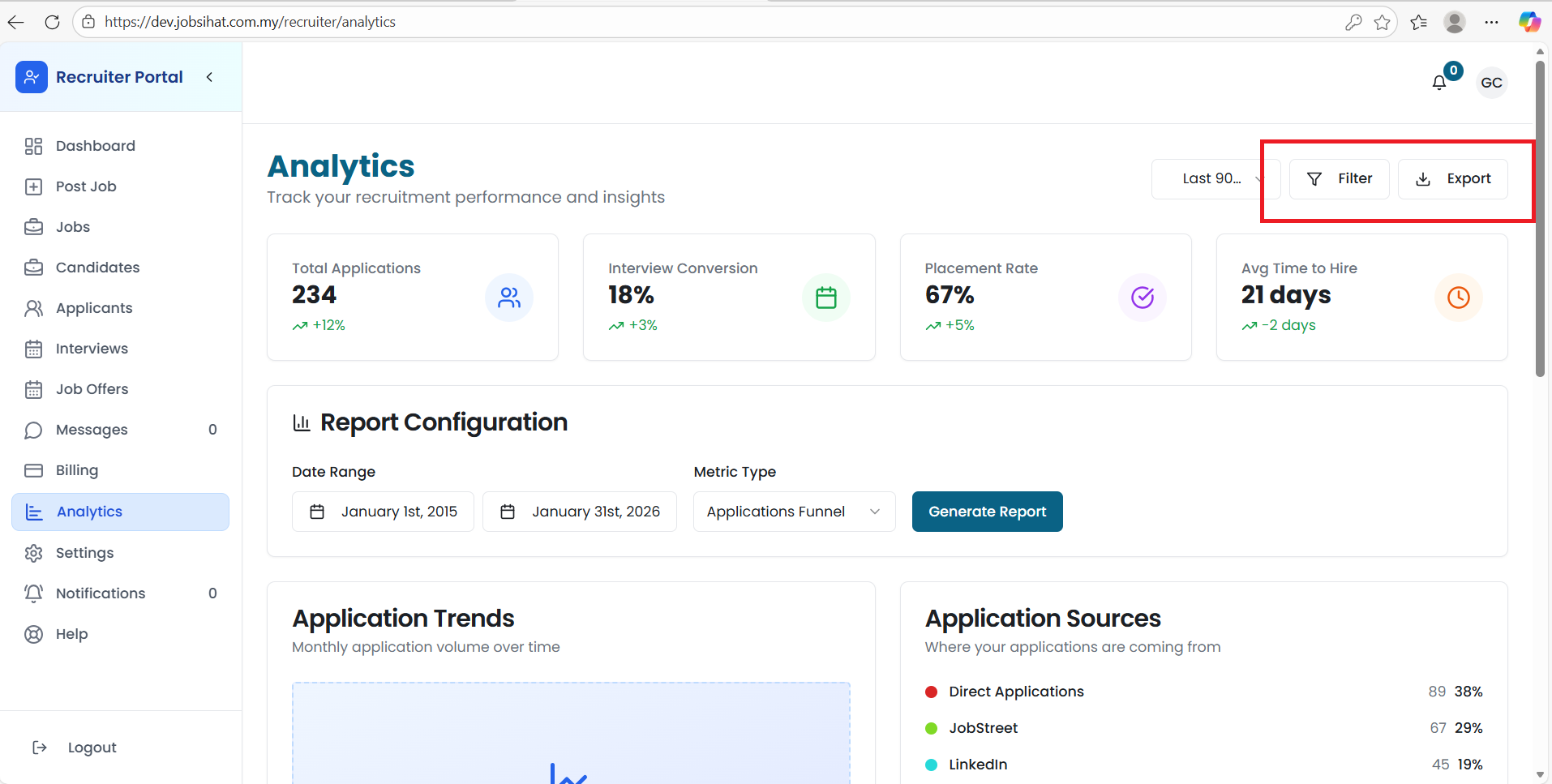Favorite this page with the browser star
This screenshot has width=1552, height=784.
(x=1383, y=22)
